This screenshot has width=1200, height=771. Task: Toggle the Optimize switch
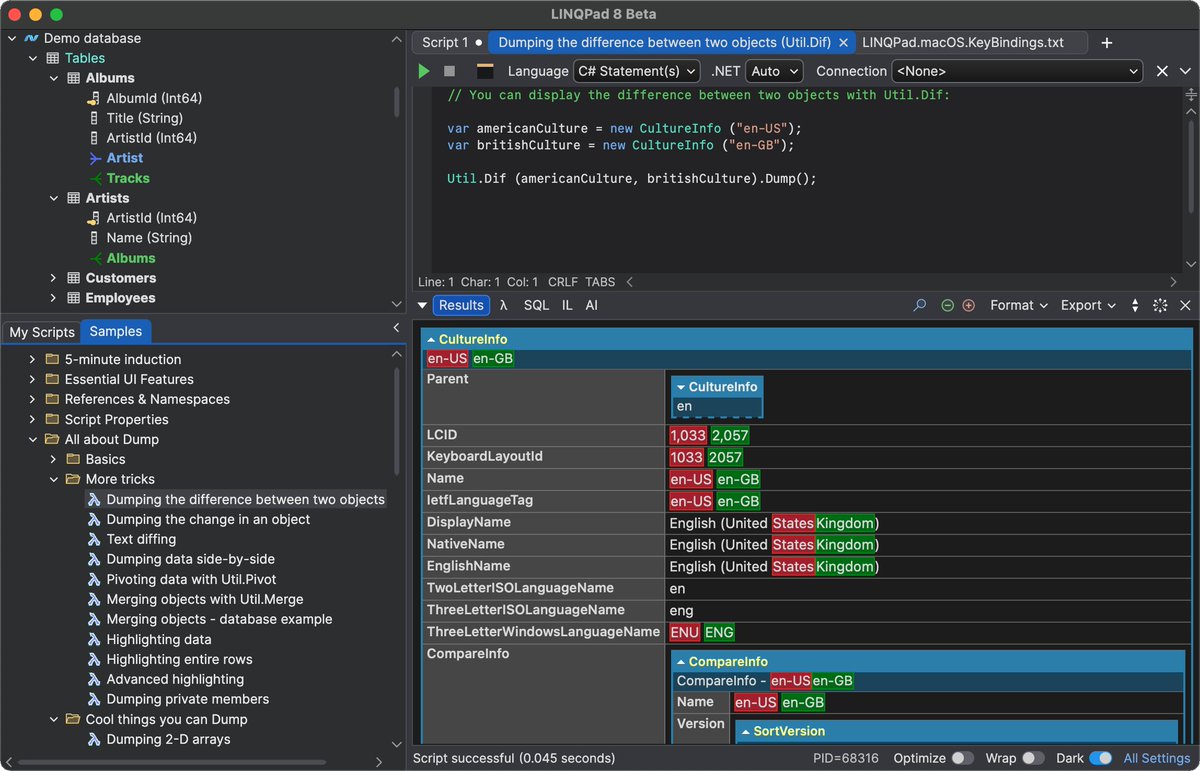pyautogui.click(x=963, y=758)
